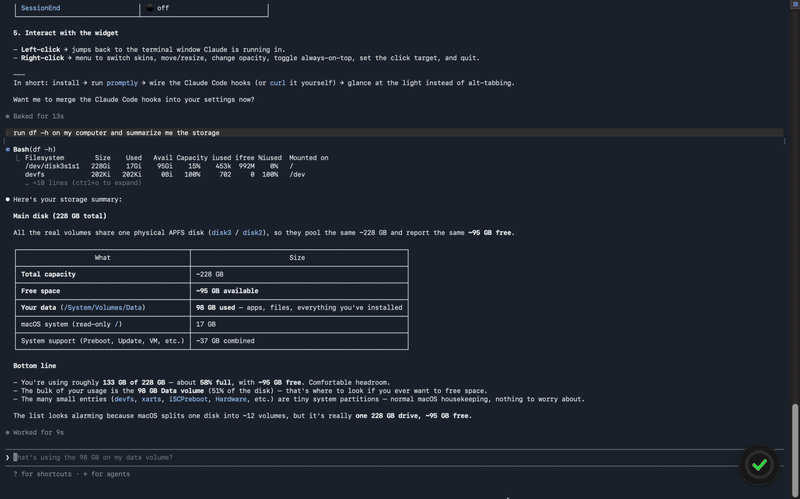Screen dimensions: 800x499
Task: Toggle the SessionEnd off indicator
Action: coord(150,8)
